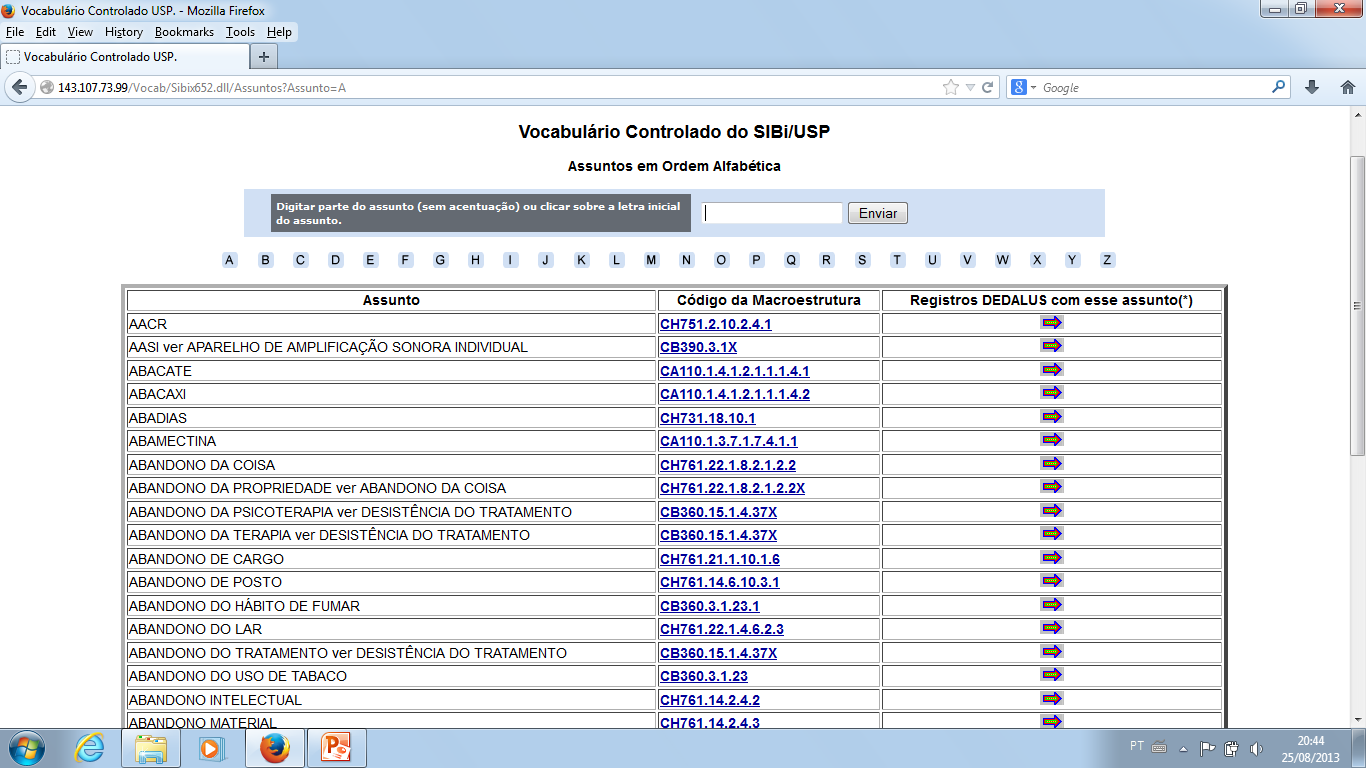Open DEDALUS arrow for ABANDONO DE CARGO

[x=1051, y=558]
